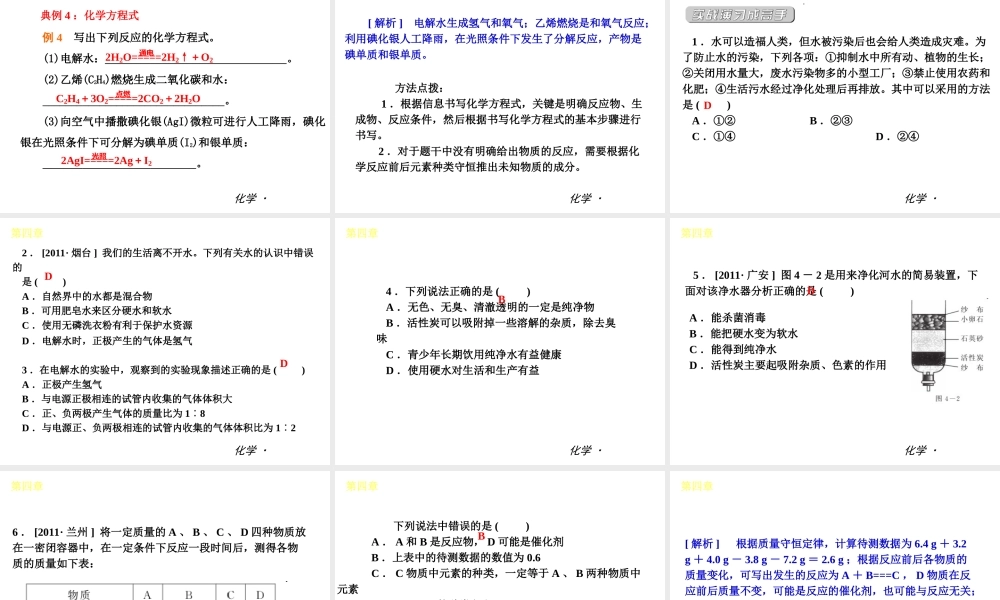1000x600 pixels.
Task: Click the line (1) 电解水
Action: click(x=168, y=57)
